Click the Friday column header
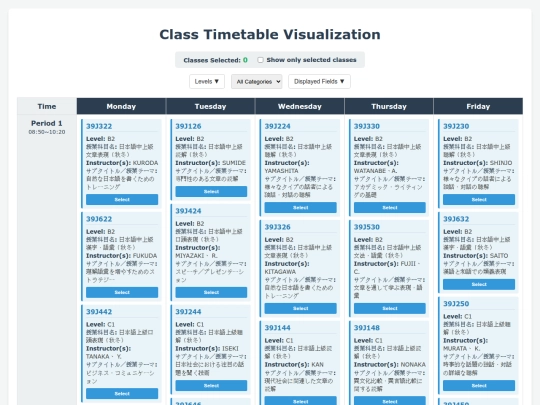The height and width of the screenshot is (405, 540). tap(478, 106)
